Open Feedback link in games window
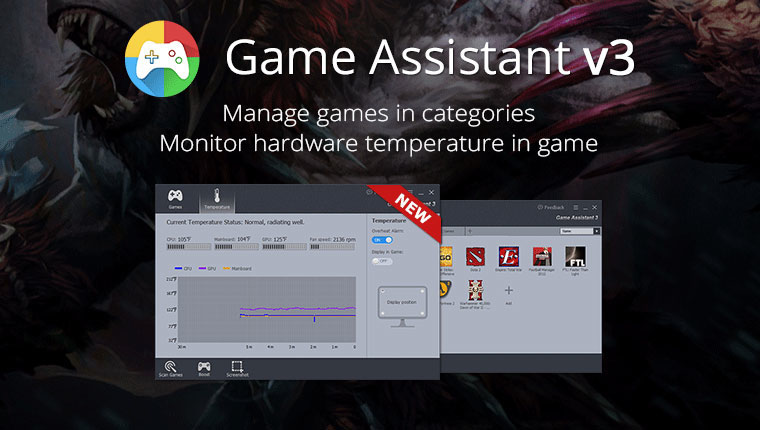 point(551,207)
